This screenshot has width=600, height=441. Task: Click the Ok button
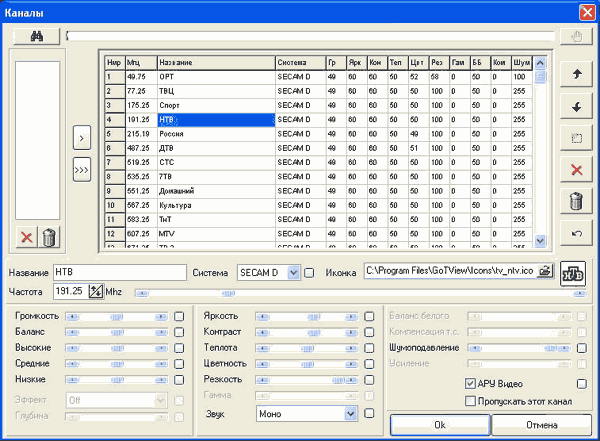(440, 425)
